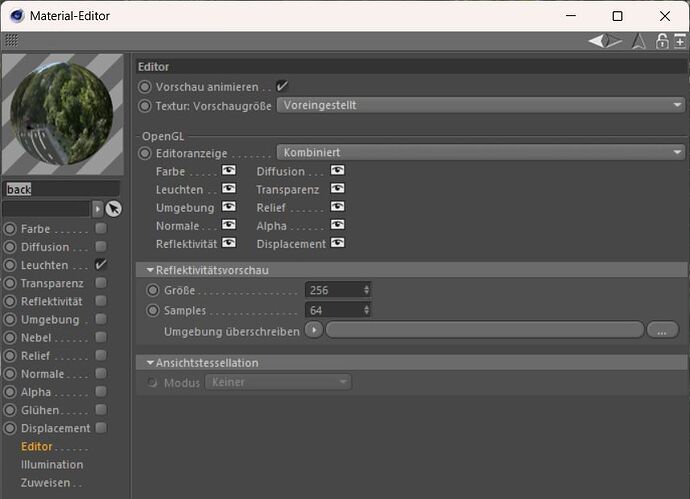Click the up arrow navigation icon
This screenshot has height=499, width=690.
pos(639,41)
